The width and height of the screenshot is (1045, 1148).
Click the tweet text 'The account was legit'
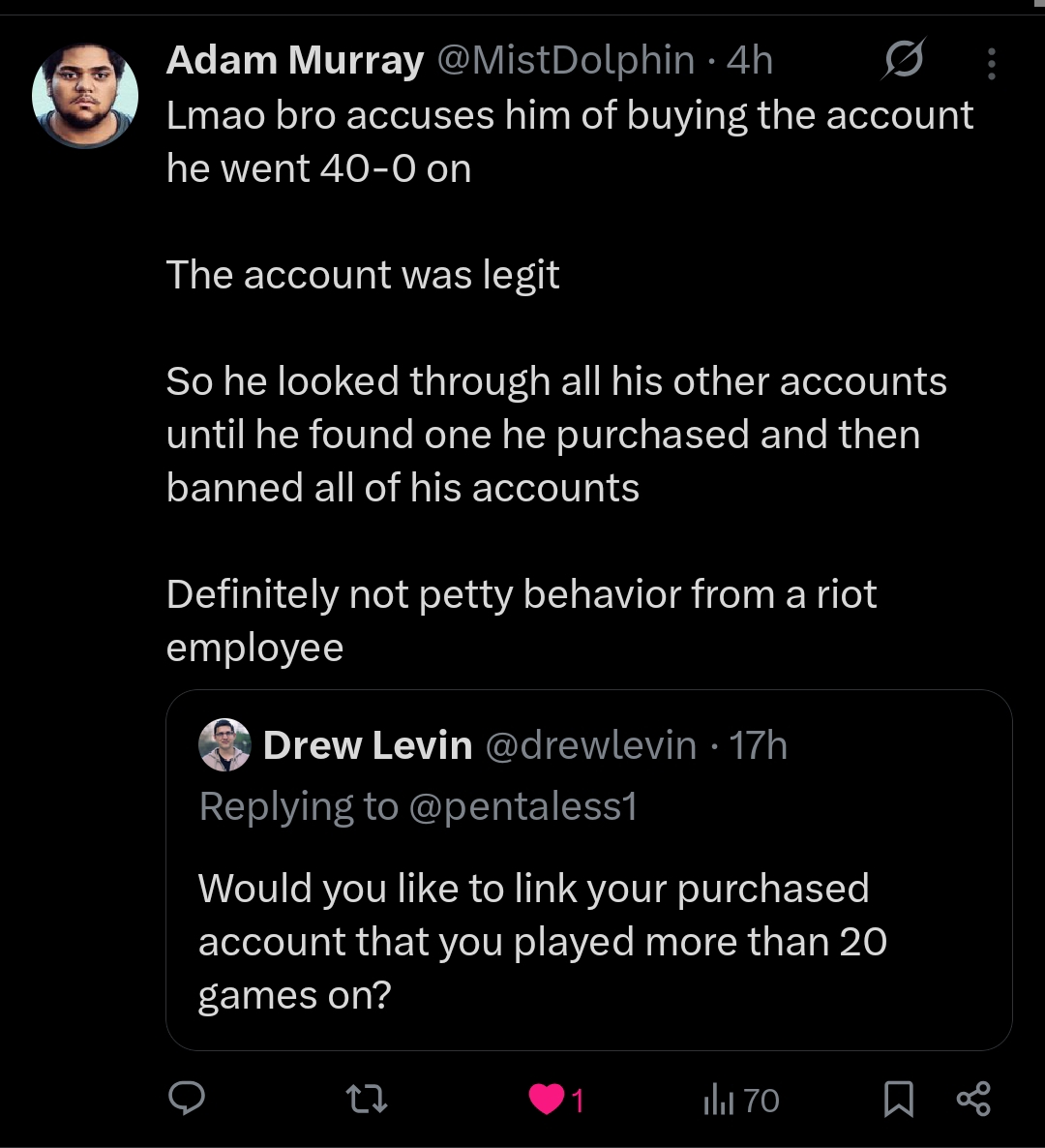tap(363, 275)
